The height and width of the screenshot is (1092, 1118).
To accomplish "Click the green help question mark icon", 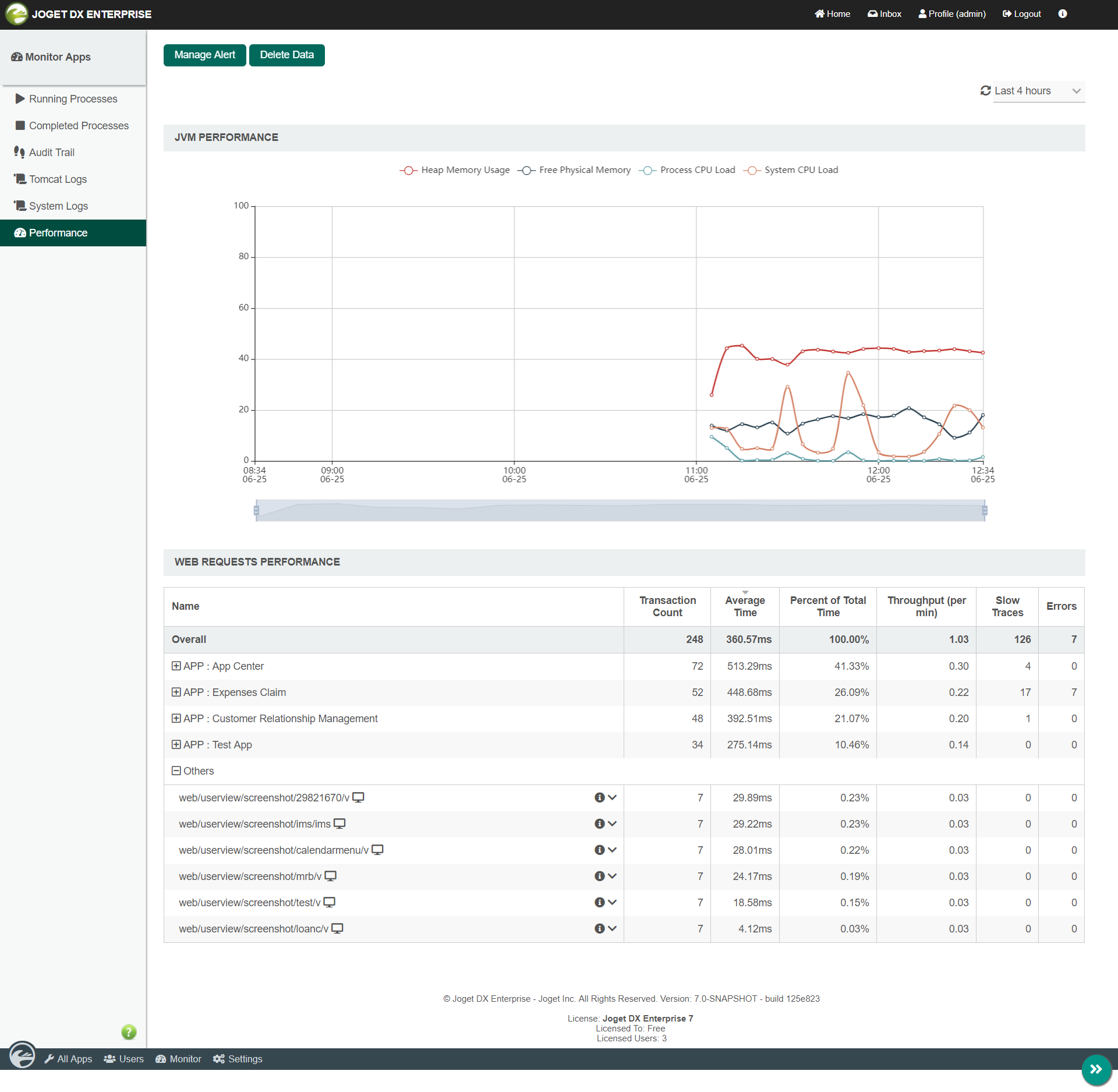I will tap(129, 1032).
